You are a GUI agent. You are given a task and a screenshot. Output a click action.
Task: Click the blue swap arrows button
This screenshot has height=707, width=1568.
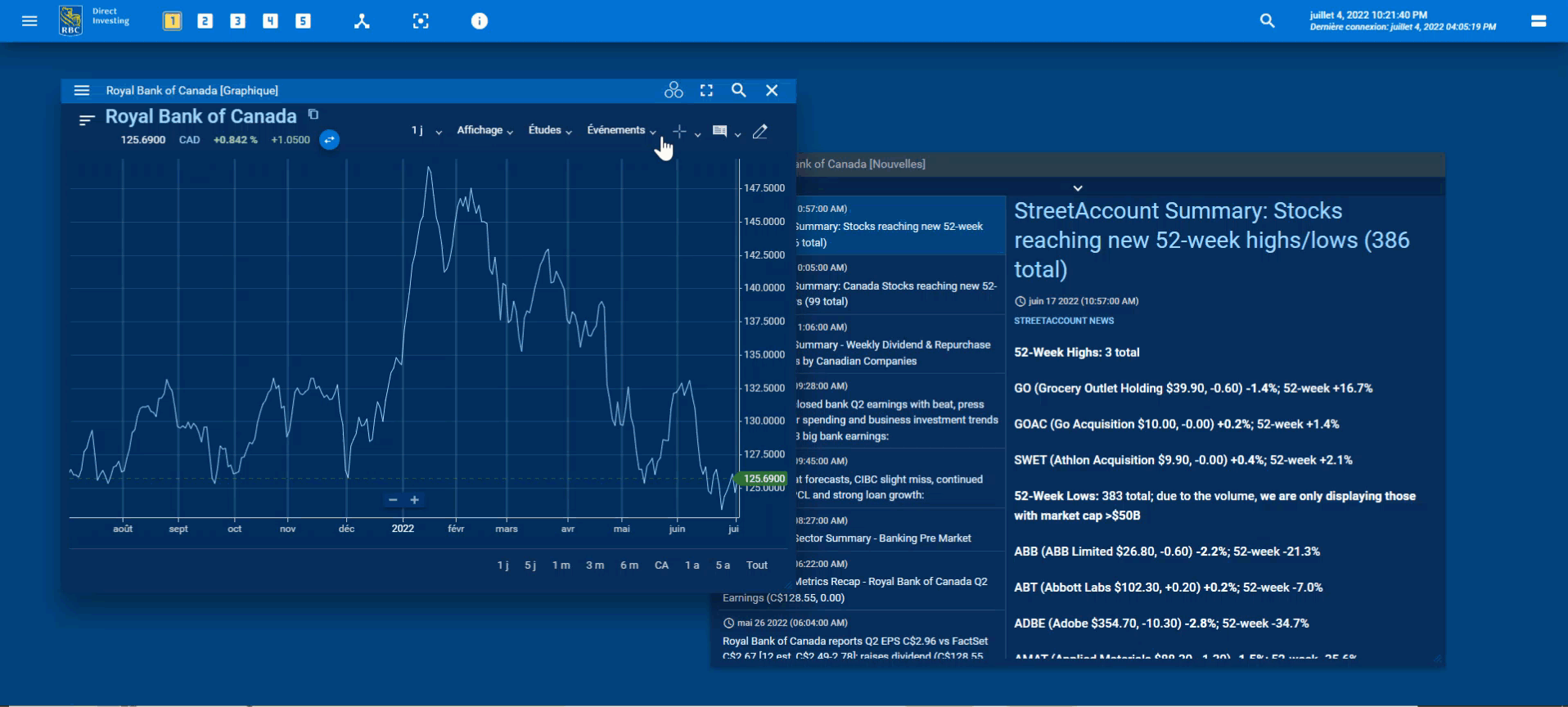pos(329,140)
